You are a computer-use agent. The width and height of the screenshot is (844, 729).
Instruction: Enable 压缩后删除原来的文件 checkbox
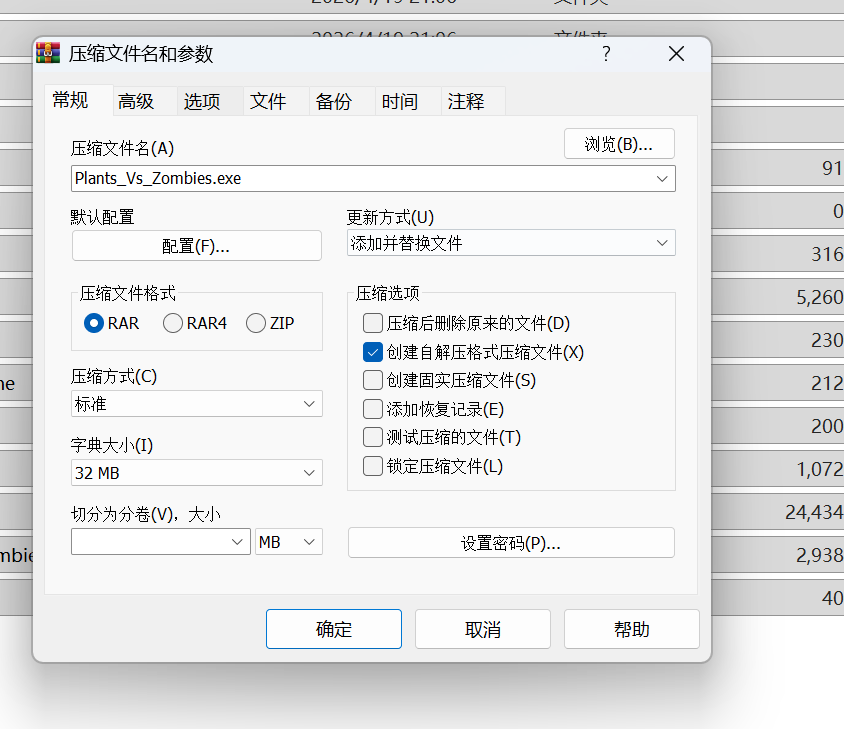[x=373, y=323]
